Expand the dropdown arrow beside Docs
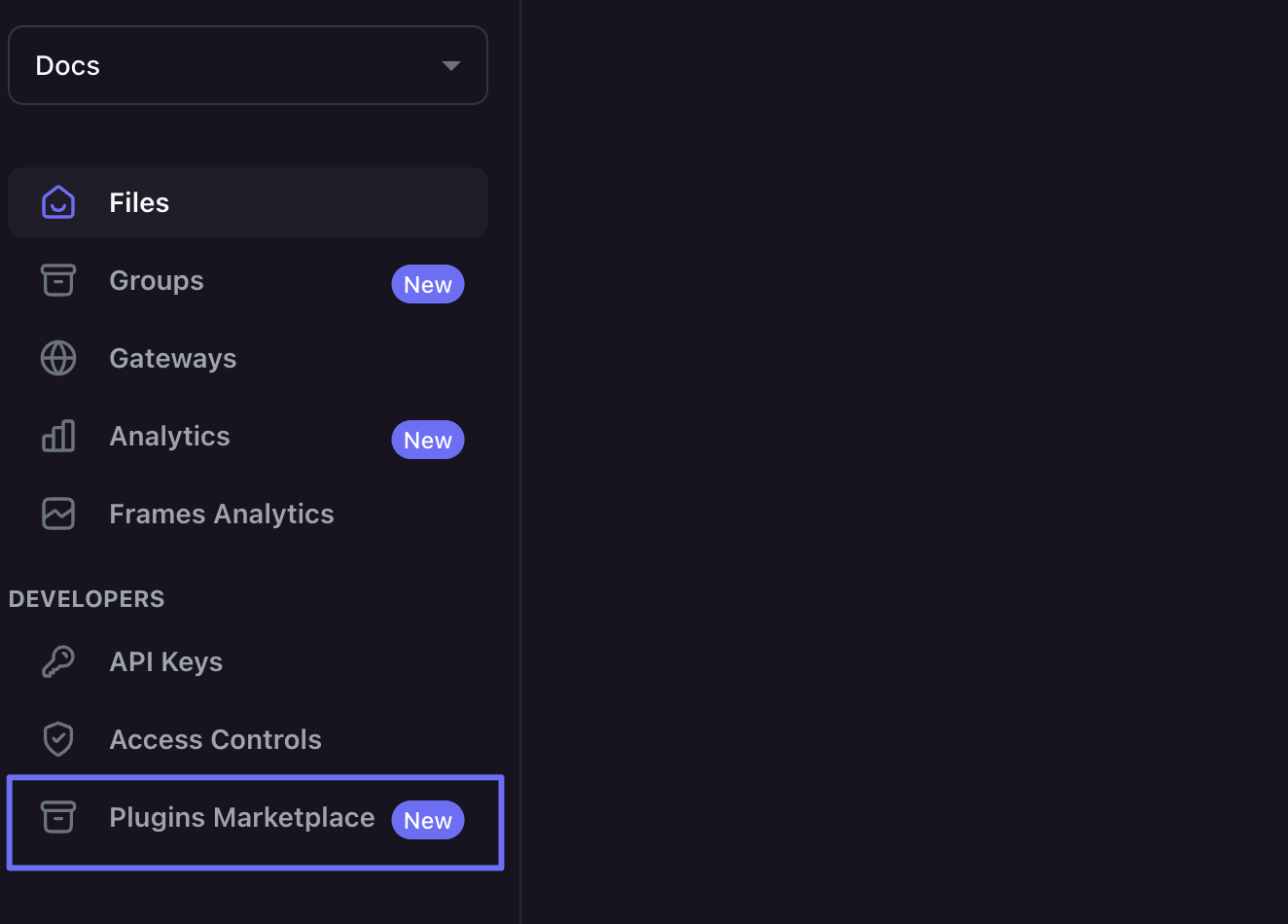This screenshot has height=924, width=1288. pos(450,65)
